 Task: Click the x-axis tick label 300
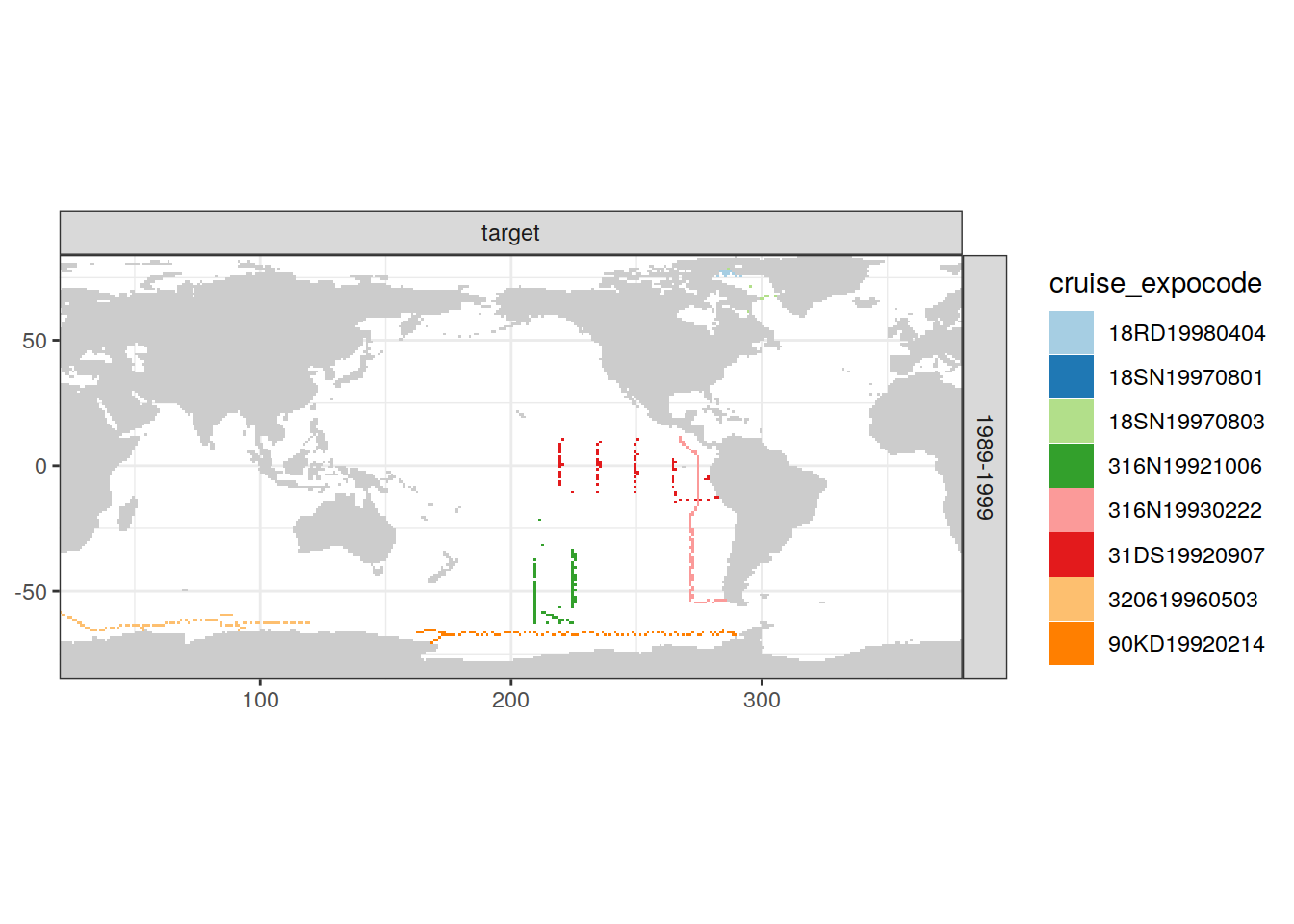[x=762, y=700]
